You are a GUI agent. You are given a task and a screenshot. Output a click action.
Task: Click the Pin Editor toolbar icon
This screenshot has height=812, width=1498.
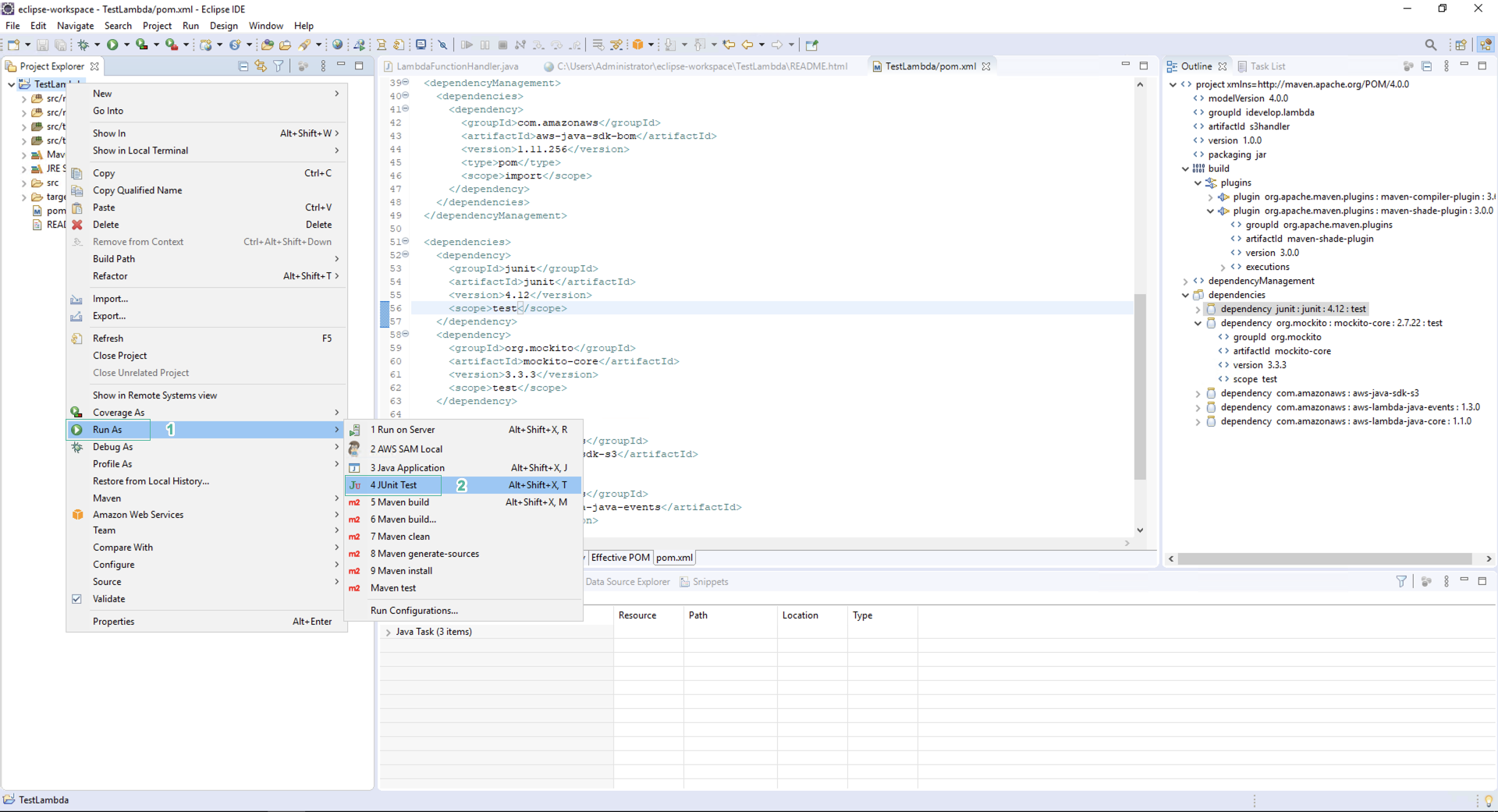tap(812, 45)
